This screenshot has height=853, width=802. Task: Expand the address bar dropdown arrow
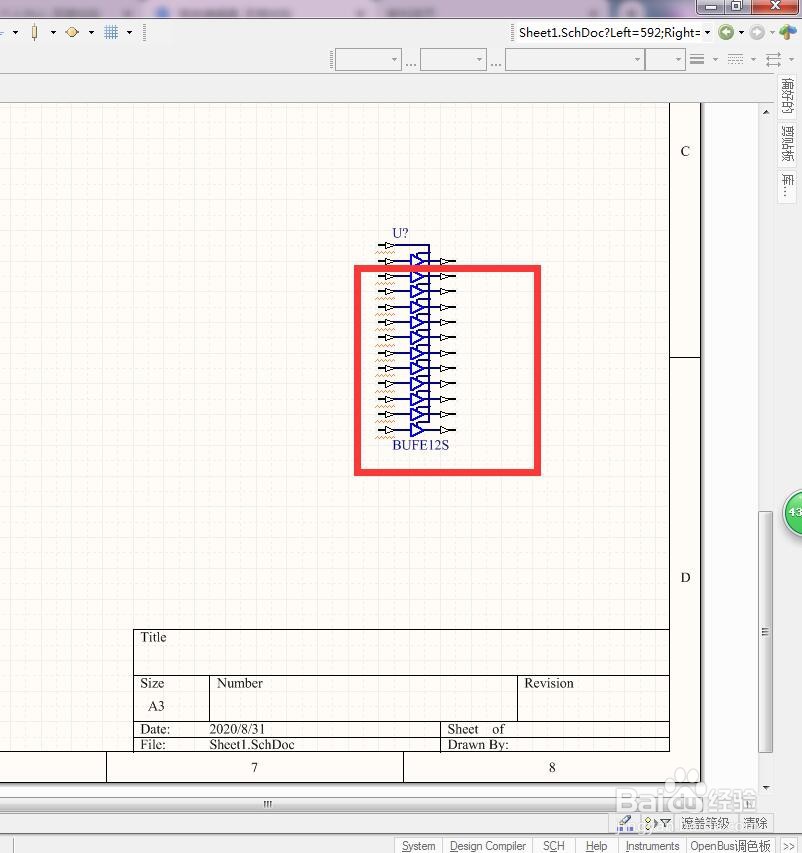click(x=707, y=33)
